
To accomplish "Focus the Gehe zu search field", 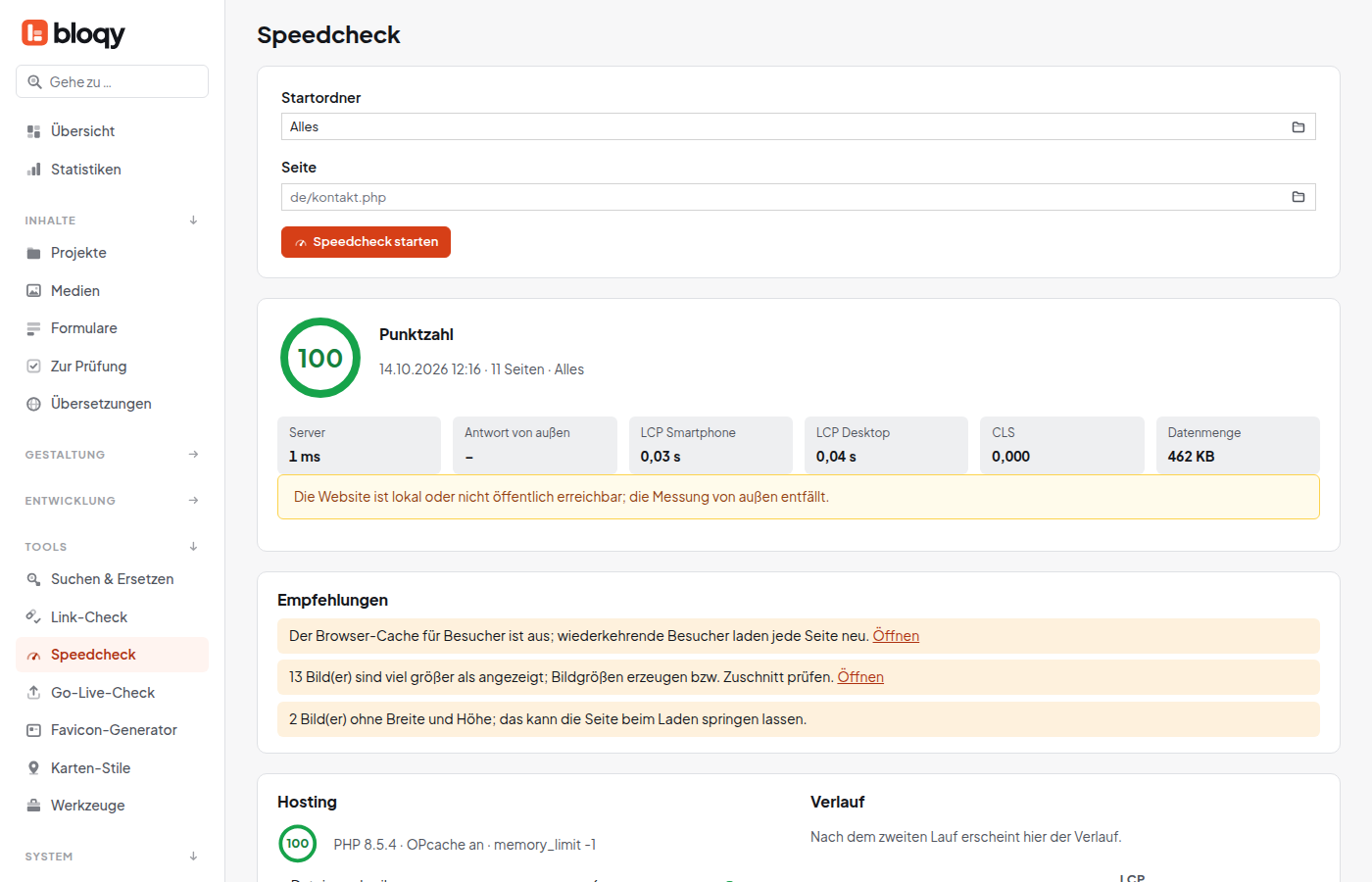I will pyautogui.click(x=112, y=81).
